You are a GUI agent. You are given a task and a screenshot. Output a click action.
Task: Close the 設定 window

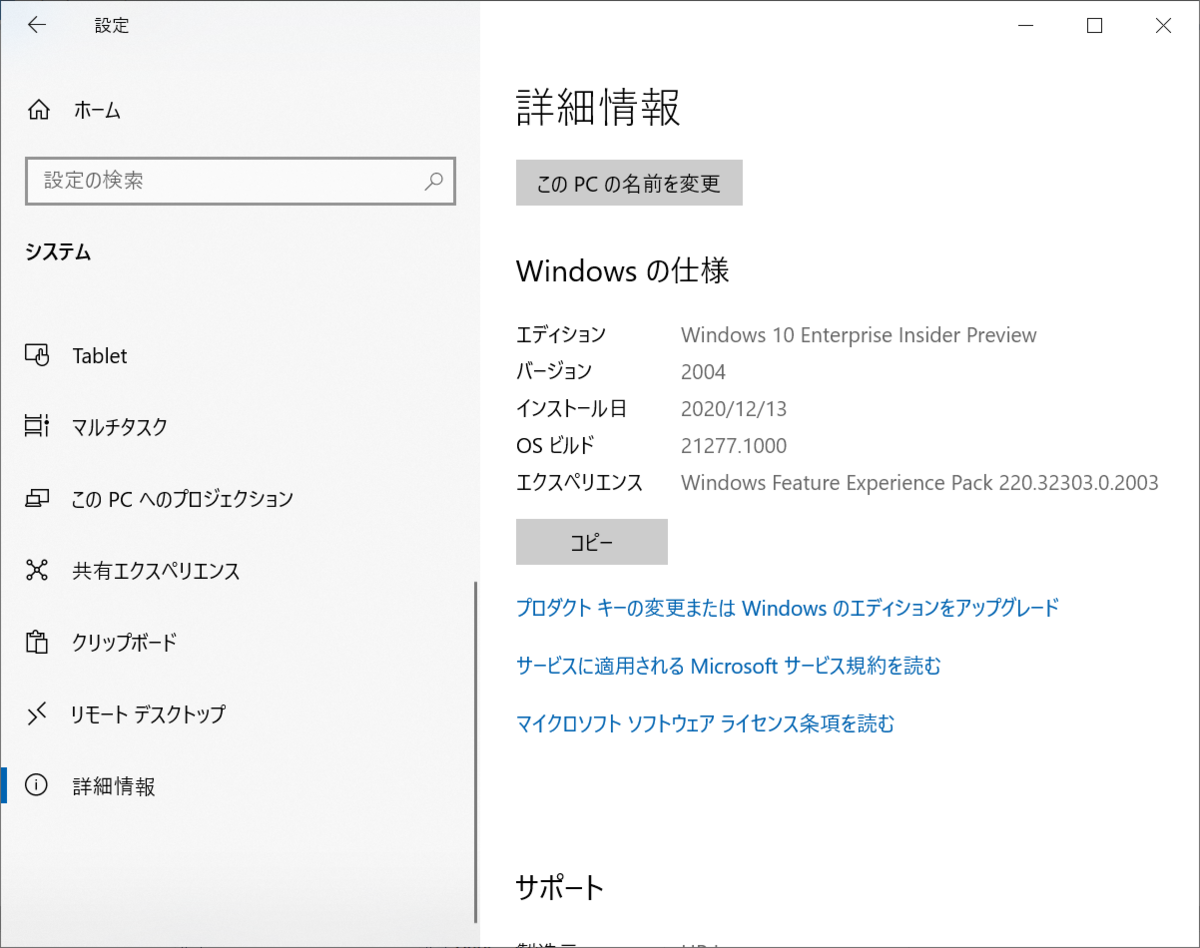pyautogui.click(x=1163, y=26)
